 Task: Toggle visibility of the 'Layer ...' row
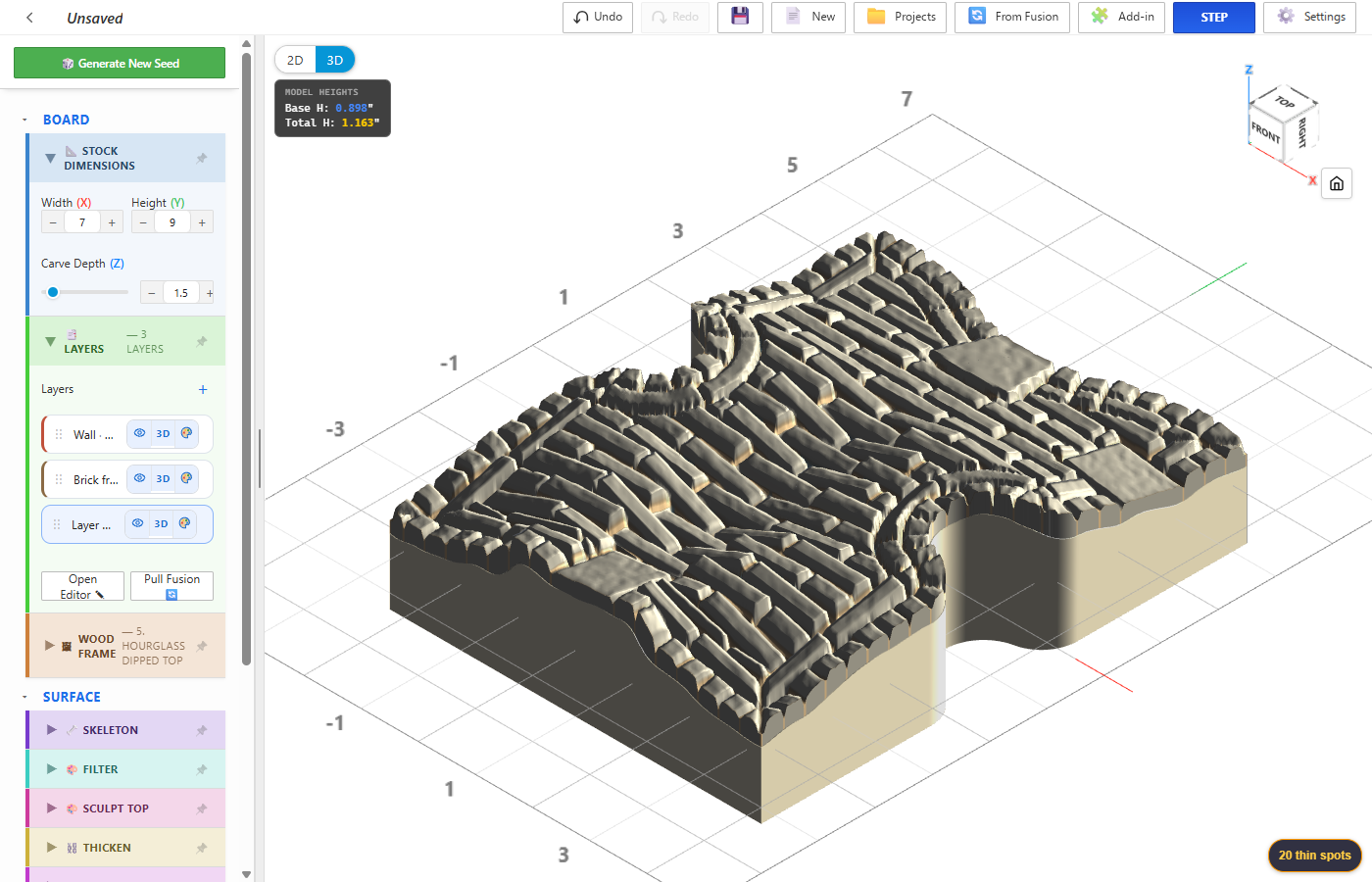click(138, 523)
